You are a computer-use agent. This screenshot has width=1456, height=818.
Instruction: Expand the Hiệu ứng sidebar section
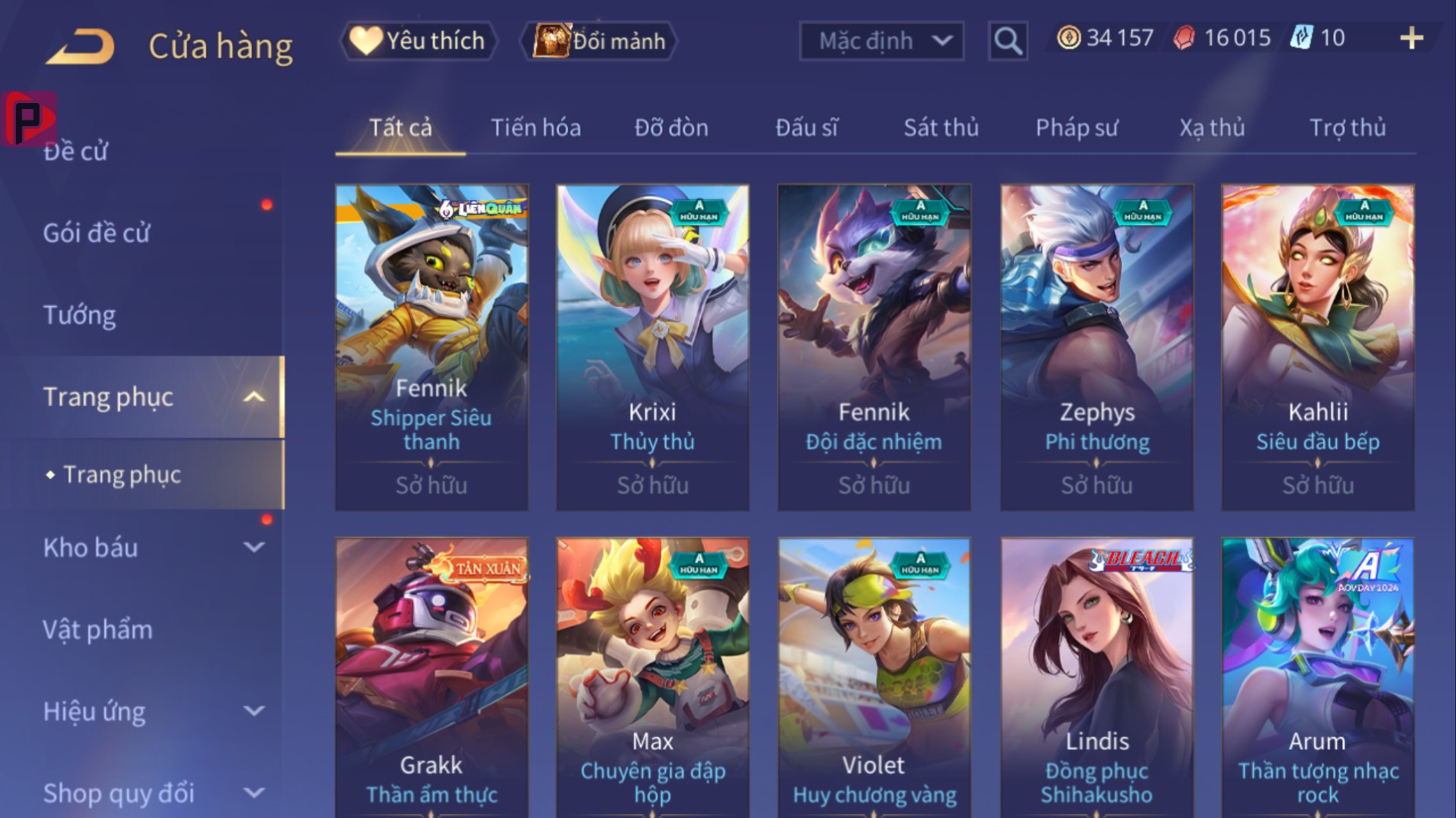[253, 711]
